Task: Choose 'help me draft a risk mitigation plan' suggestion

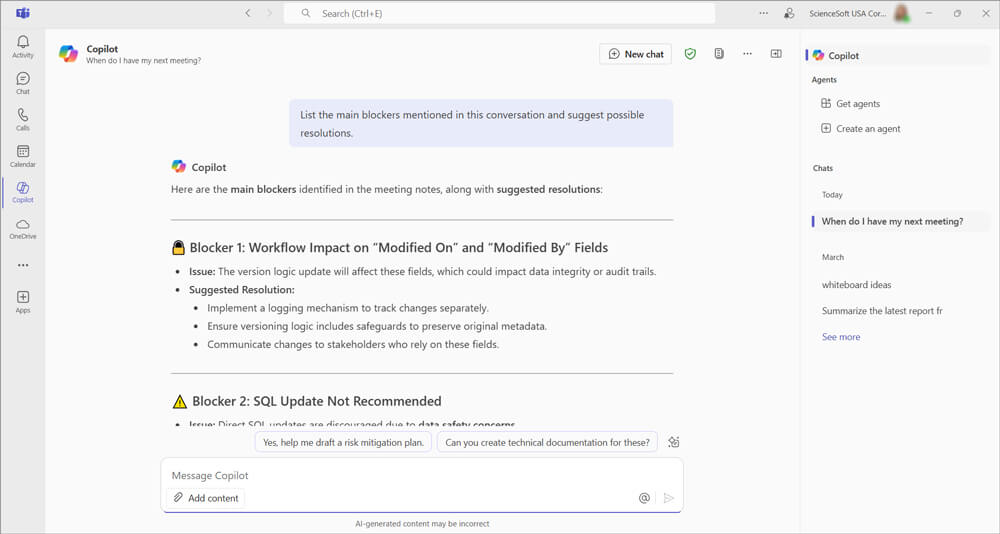Action: point(343,442)
